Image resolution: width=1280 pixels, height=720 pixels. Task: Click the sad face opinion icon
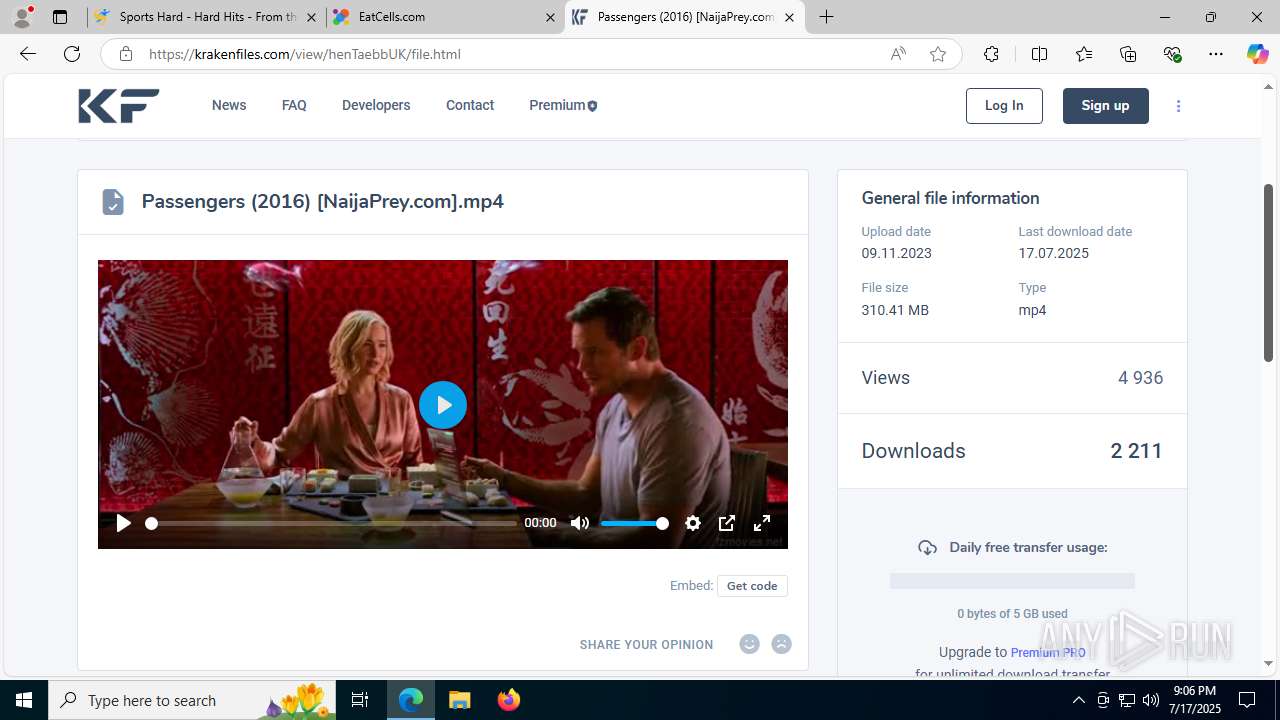click(782, 644)
